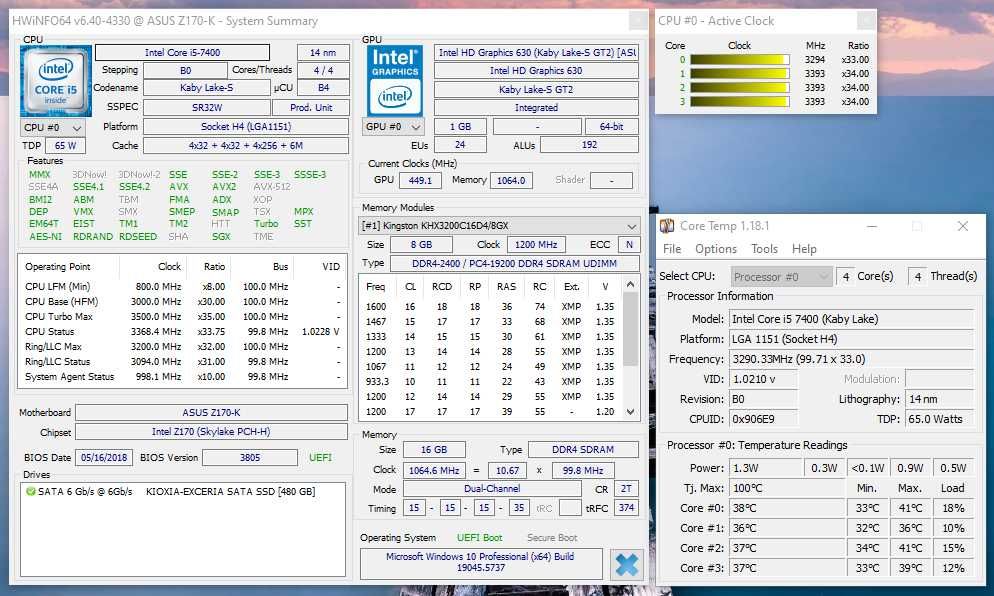Click the Core #0 temperature 38°C reading

[786, 508]
